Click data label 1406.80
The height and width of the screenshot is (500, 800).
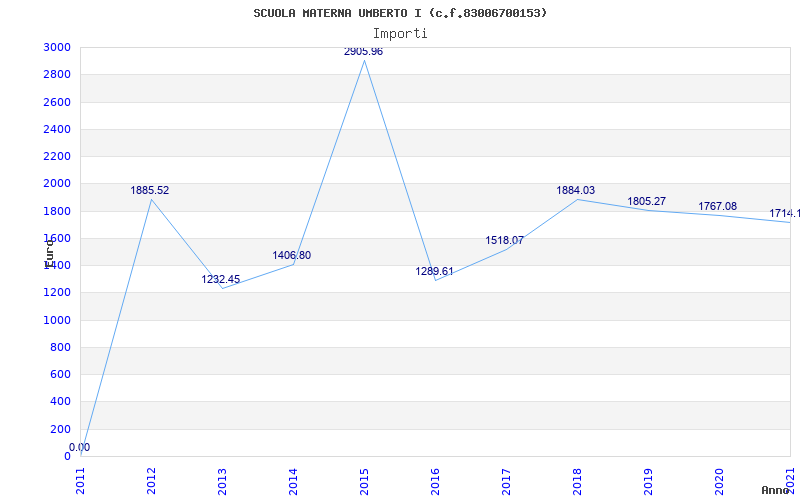point(291,256)
